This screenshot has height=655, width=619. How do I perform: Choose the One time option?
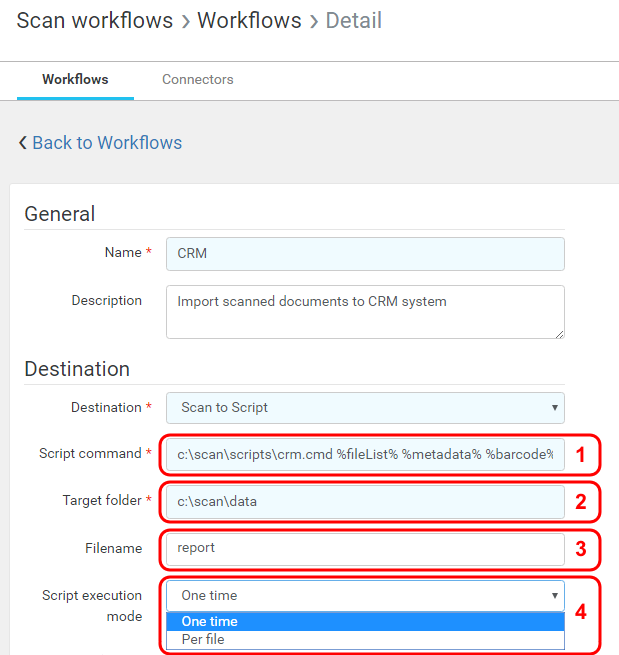click(210, 622)
